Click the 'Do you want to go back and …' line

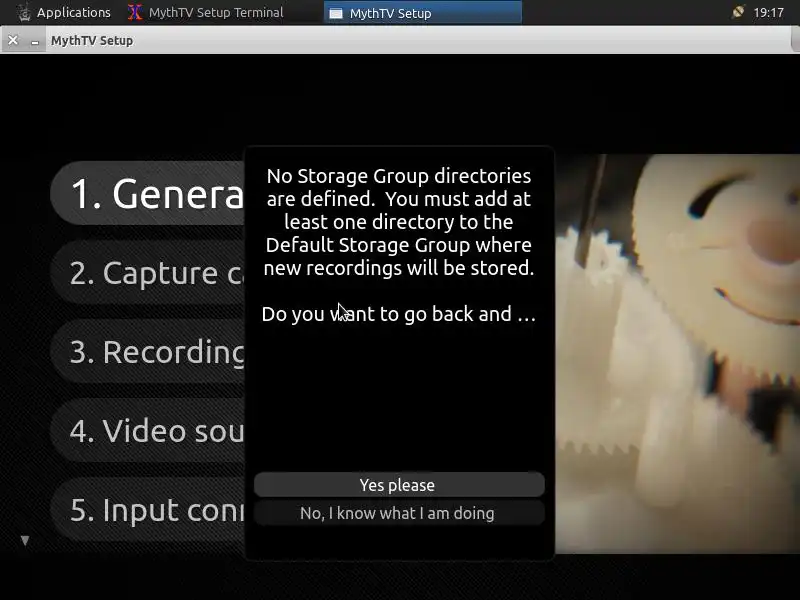[x=399, y=314]
